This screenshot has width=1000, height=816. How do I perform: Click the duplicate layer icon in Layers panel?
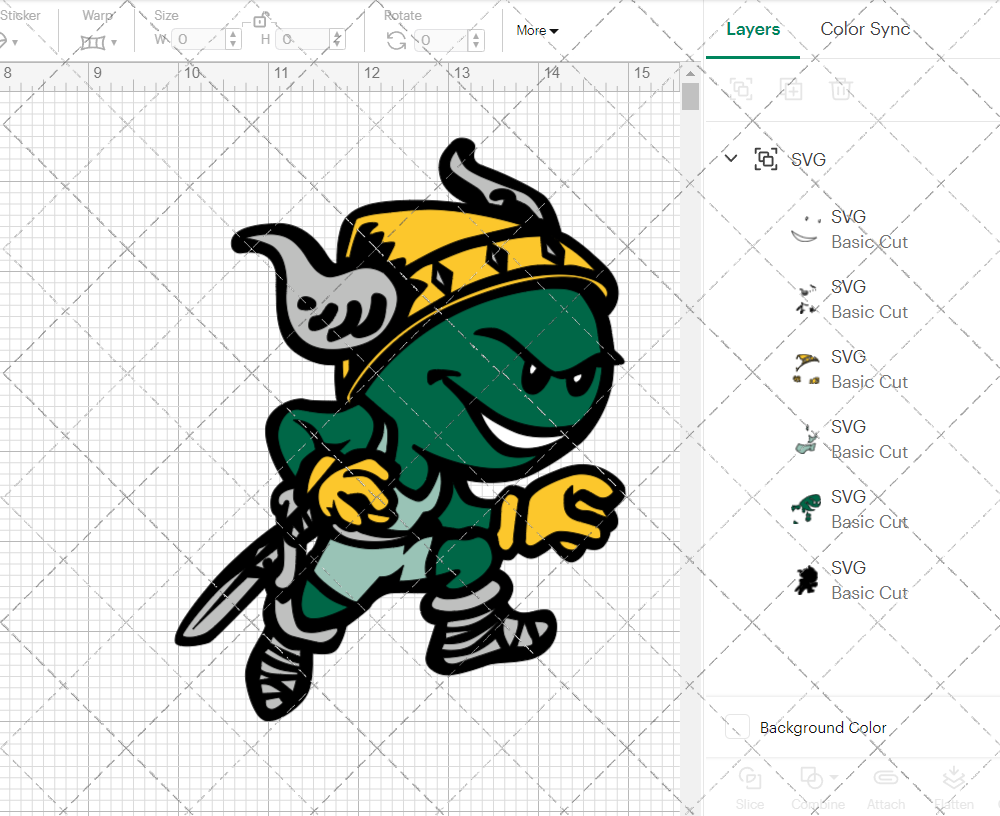click(x=791, y=89)
